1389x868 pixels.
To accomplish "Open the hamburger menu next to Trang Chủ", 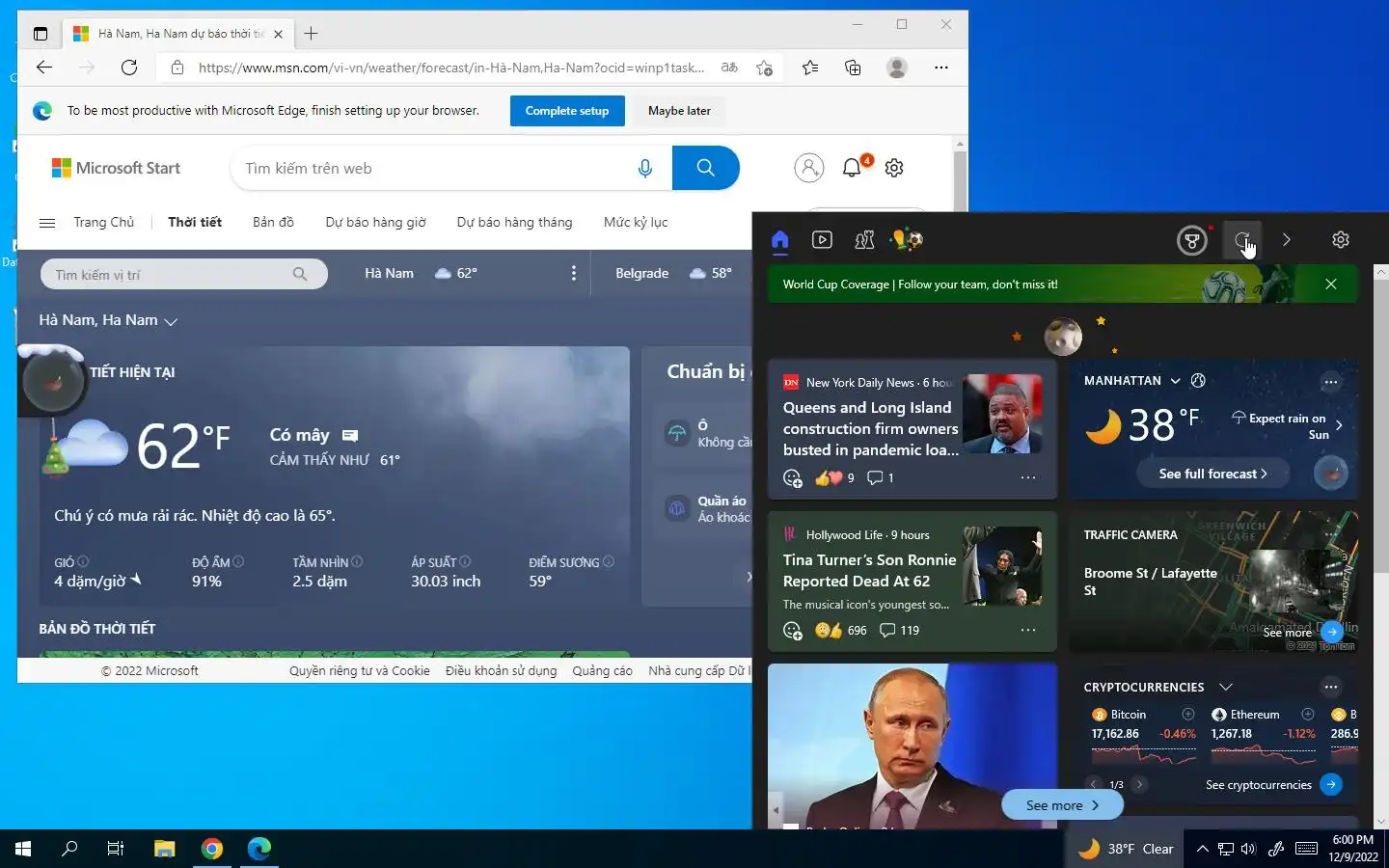I will coord(47,223).
